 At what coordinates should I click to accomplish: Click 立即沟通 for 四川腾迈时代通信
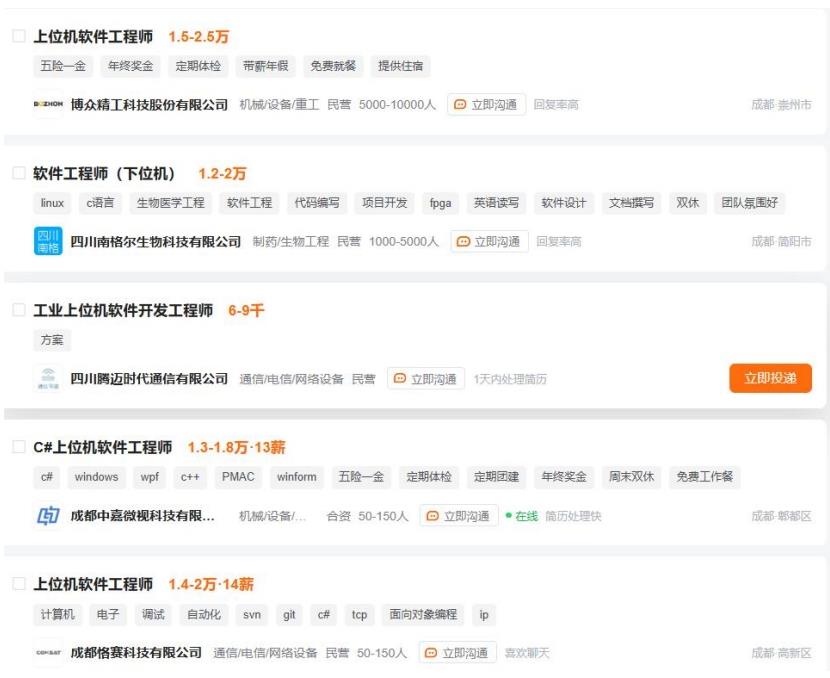(x=426, y=379)
